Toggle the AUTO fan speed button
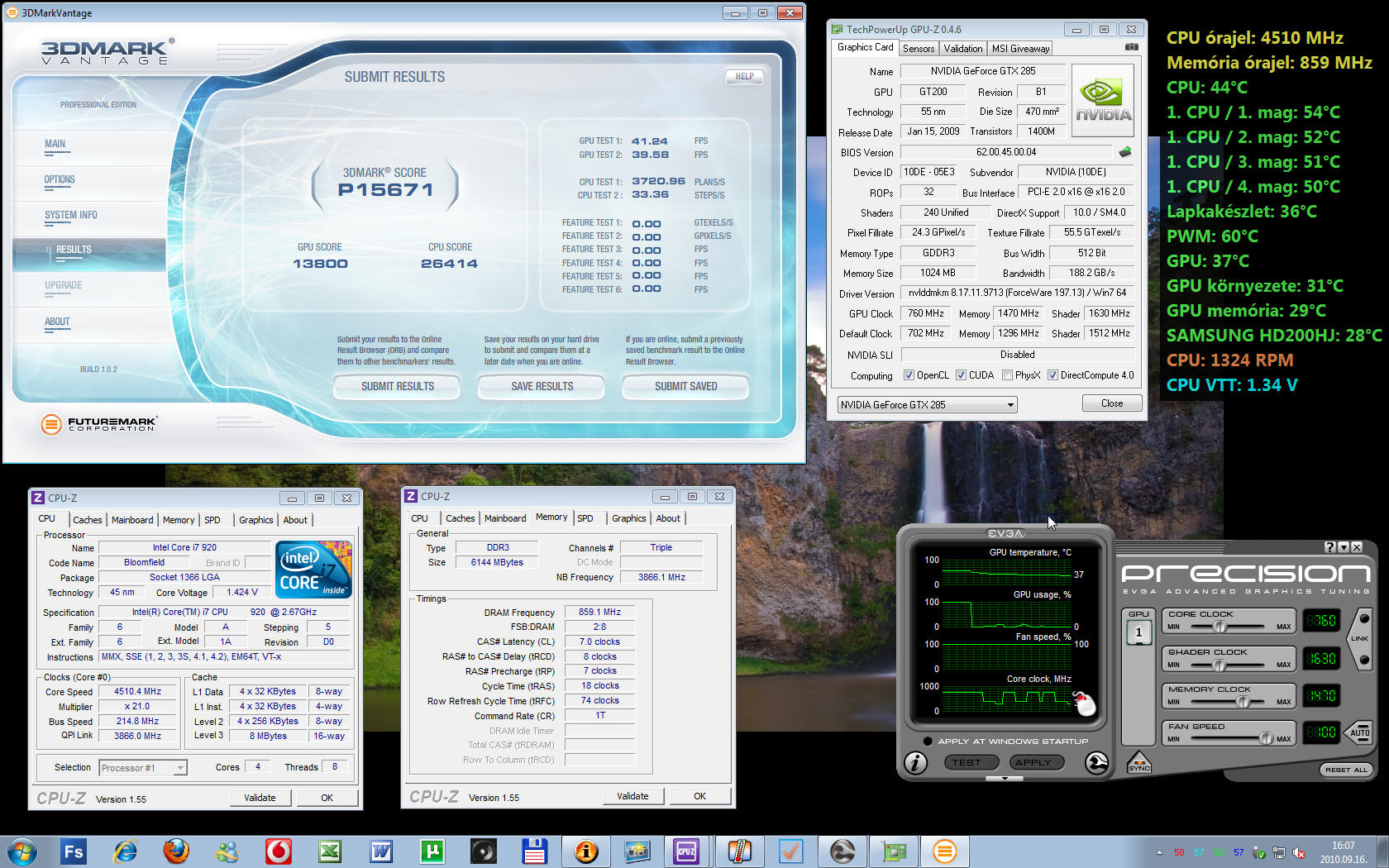The width and height of the screenshot is (1389, 868). pyautogui.click(x=1360, y=732)
